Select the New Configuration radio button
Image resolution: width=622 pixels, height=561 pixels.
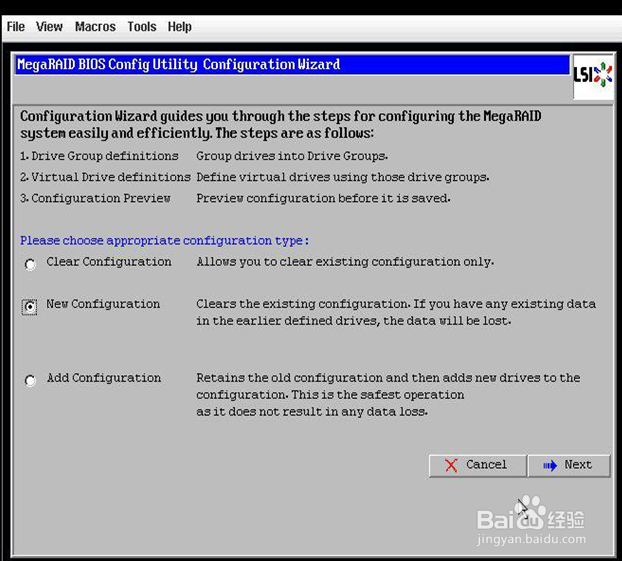(x=30, y=307)
